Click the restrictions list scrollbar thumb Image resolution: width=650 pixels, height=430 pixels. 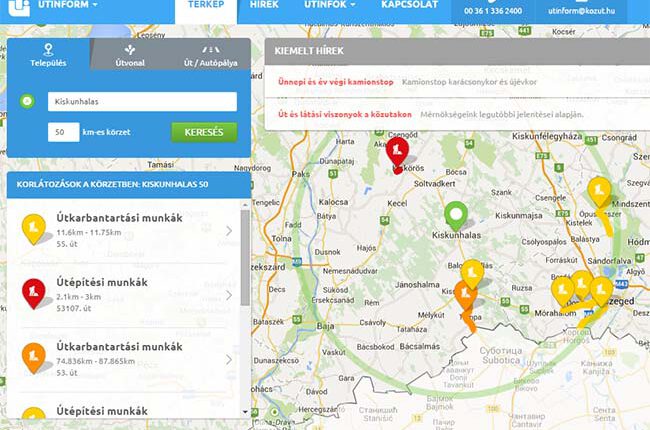245,257
